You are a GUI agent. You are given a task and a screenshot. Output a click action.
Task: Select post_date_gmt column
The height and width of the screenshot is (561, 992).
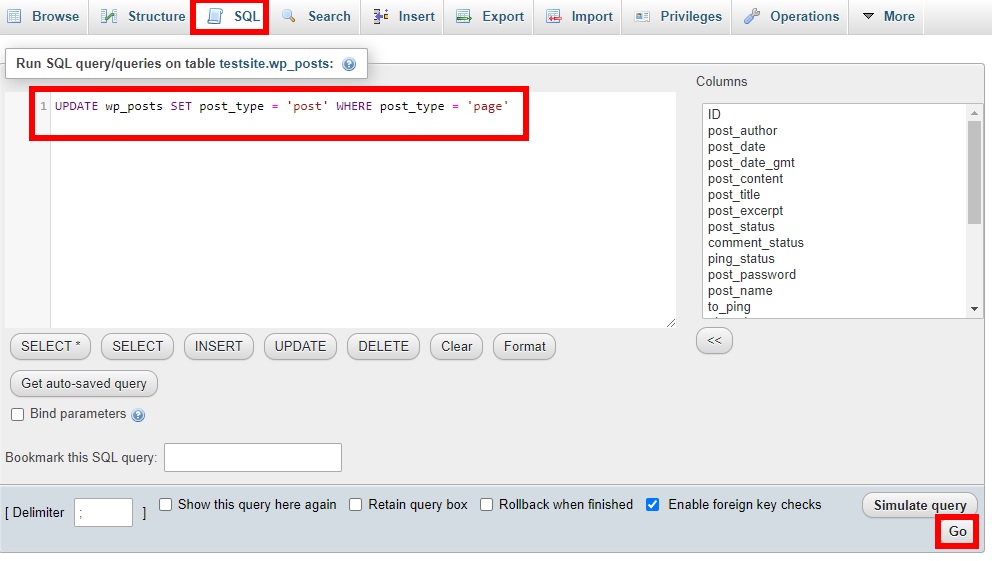[x=834, y=163]
